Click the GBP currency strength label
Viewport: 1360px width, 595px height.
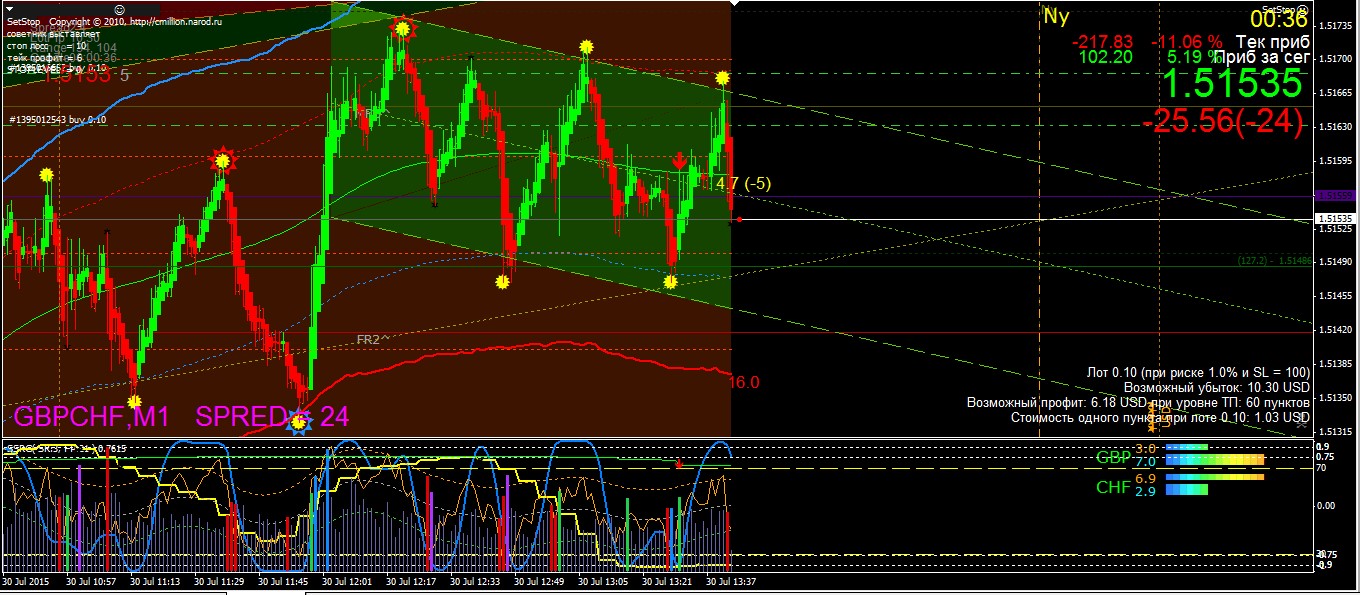[1113, 458]
